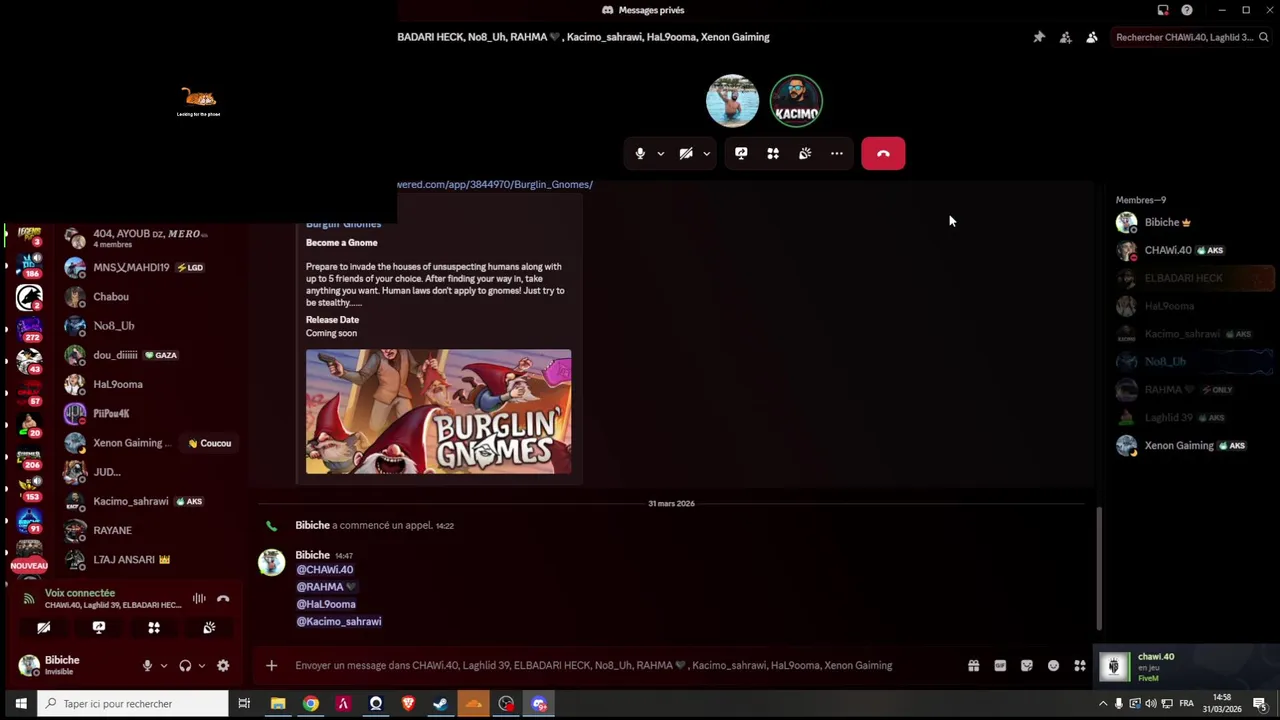Open soundboard from the voice panel
1280x720 pixels.
pyautogui.click(x=209, y=628)
